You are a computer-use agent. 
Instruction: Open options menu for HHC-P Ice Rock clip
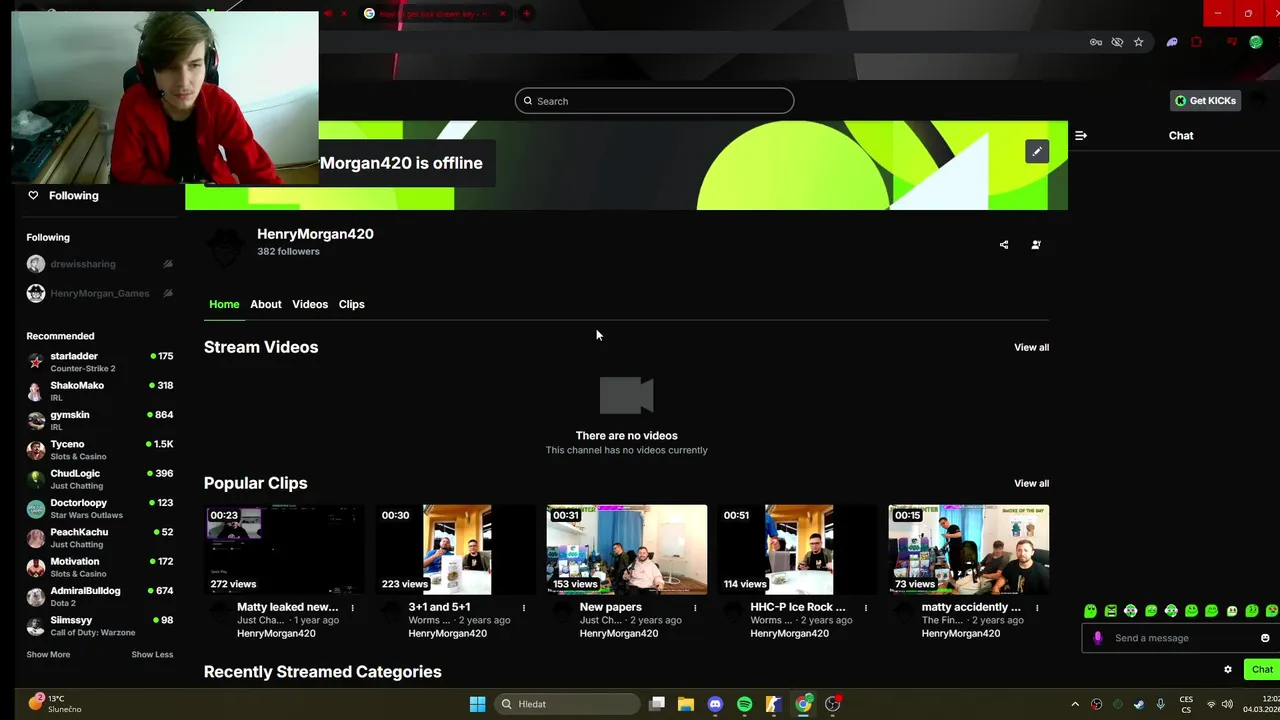(866, 608)
